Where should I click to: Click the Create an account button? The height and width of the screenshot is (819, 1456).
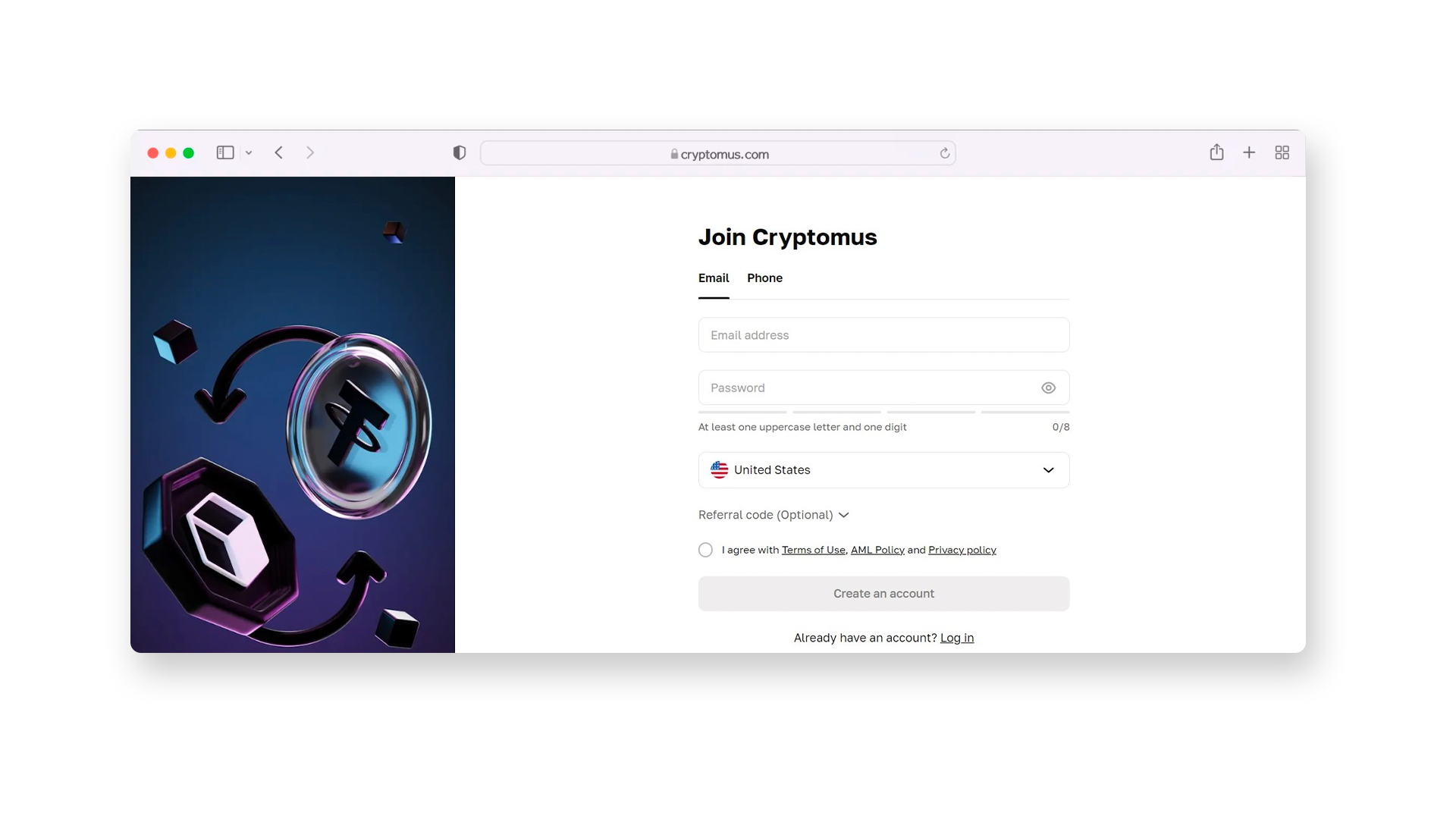click(x=883, y=594)
